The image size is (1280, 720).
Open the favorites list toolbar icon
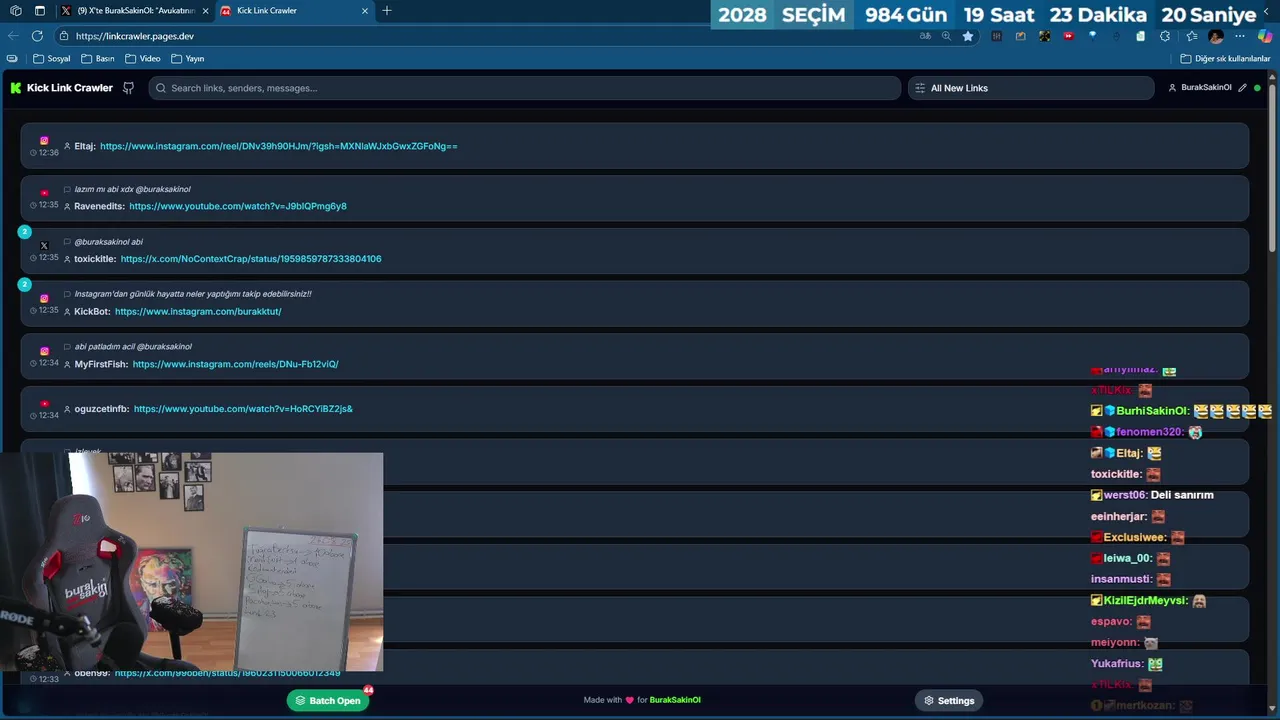pyautogui.click(x=1191, y=36)
